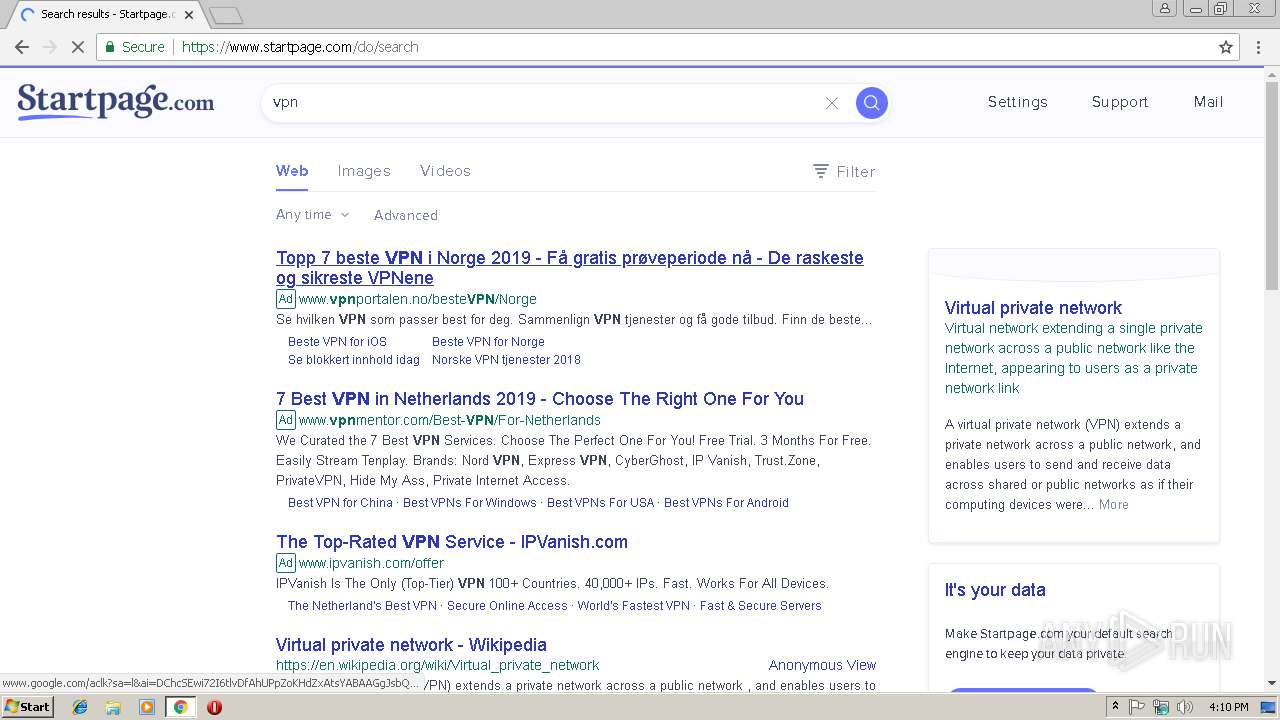Open a new browser tab
This screenshot has height=720, width=1280.
(x=226, y=15)
